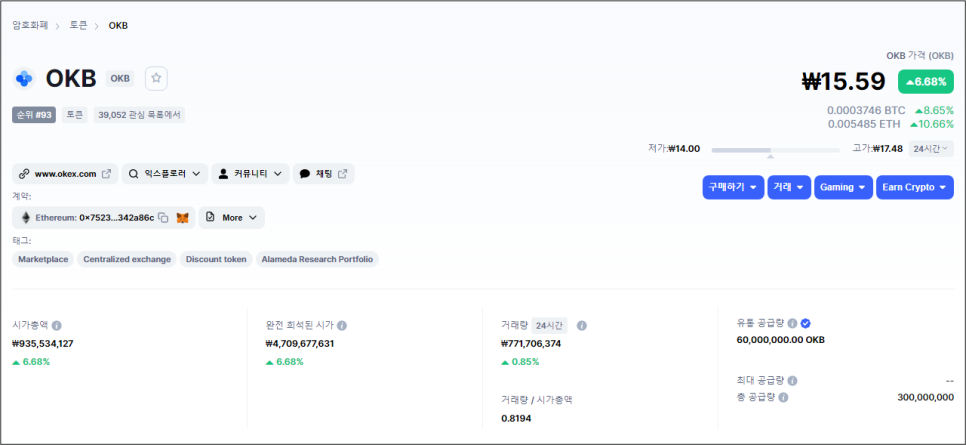Expand the 익스플로러 dropdown
This screenshot has height=445, width=966.
[164, 174]
